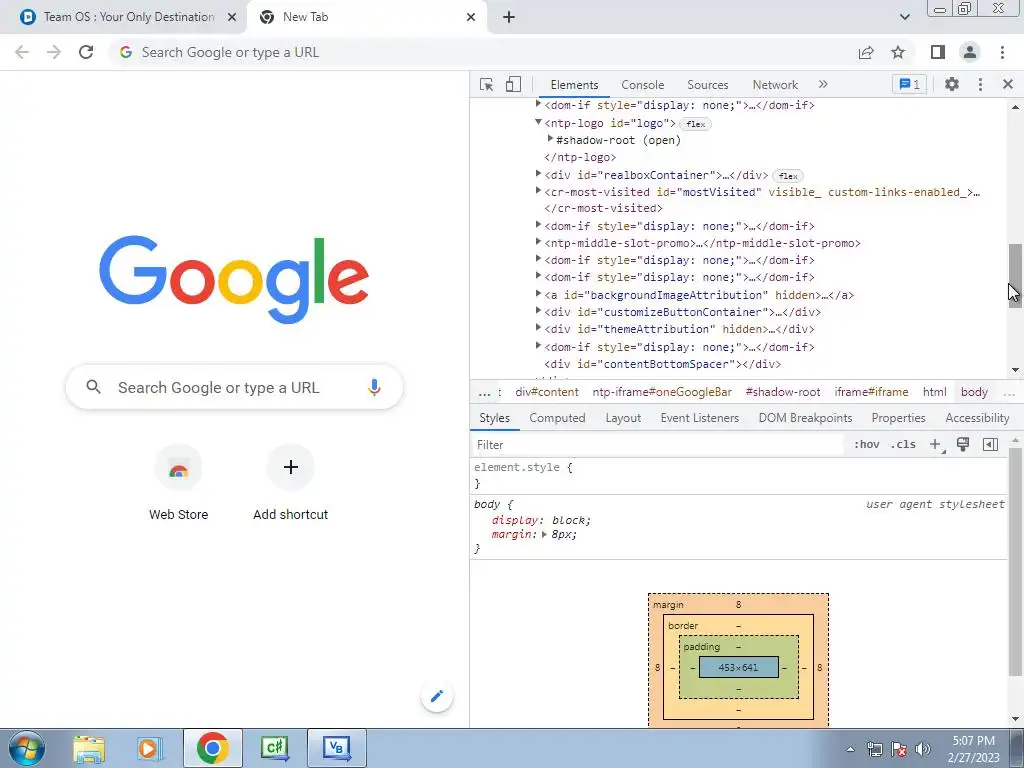Start voice search with the microphone icon
The image size is (1024, 768).
point(374,387)
